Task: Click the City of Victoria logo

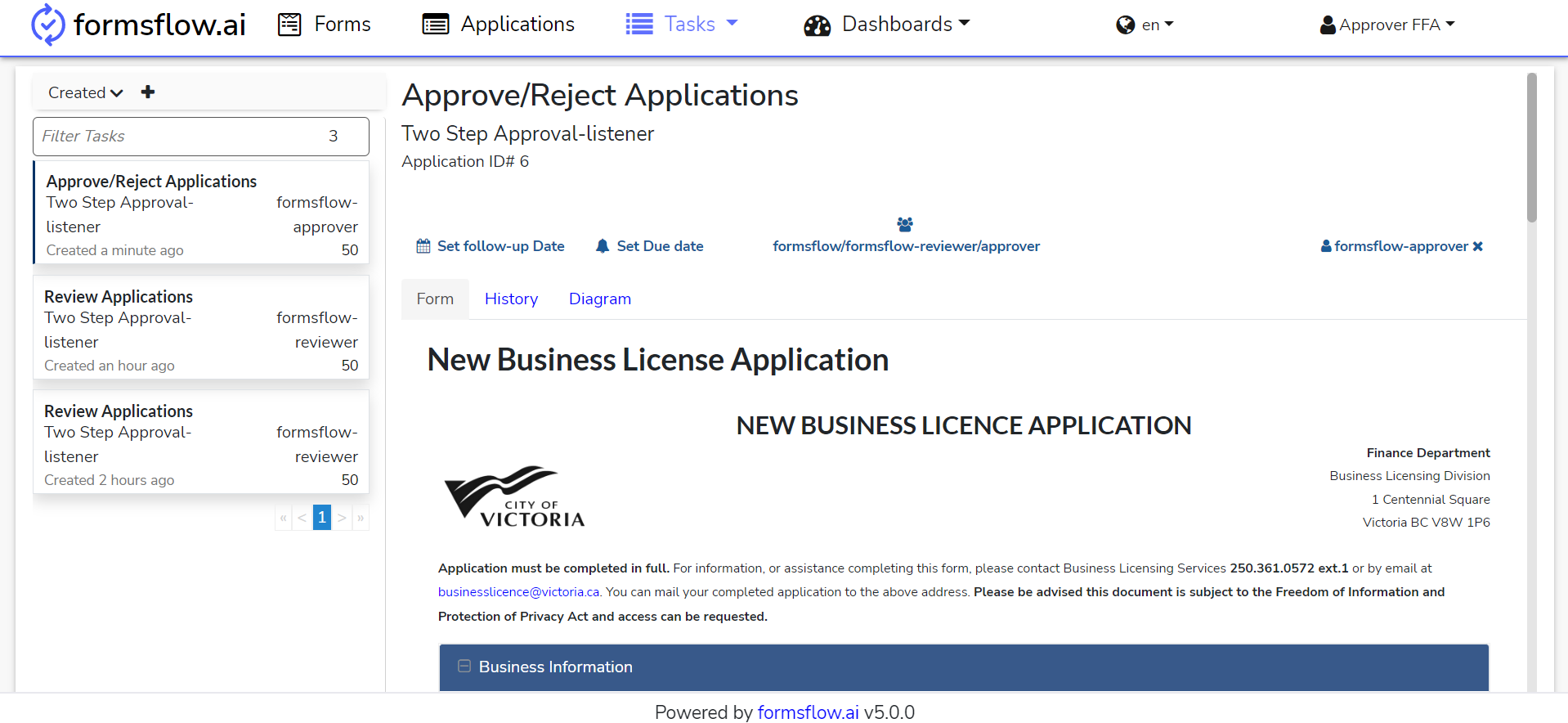Action: (514, 496)
